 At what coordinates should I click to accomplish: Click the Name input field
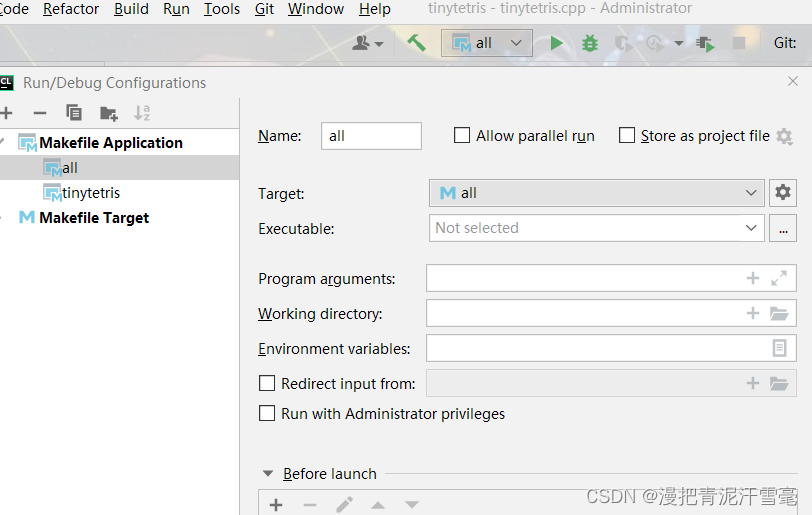371,136
